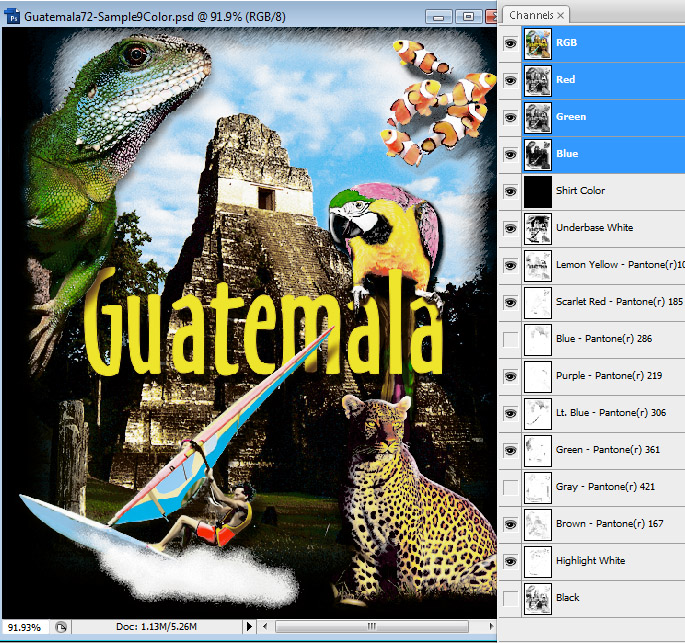Hide the Highlight White channel eye icon
685x643 pixels.
coord(510,561)
